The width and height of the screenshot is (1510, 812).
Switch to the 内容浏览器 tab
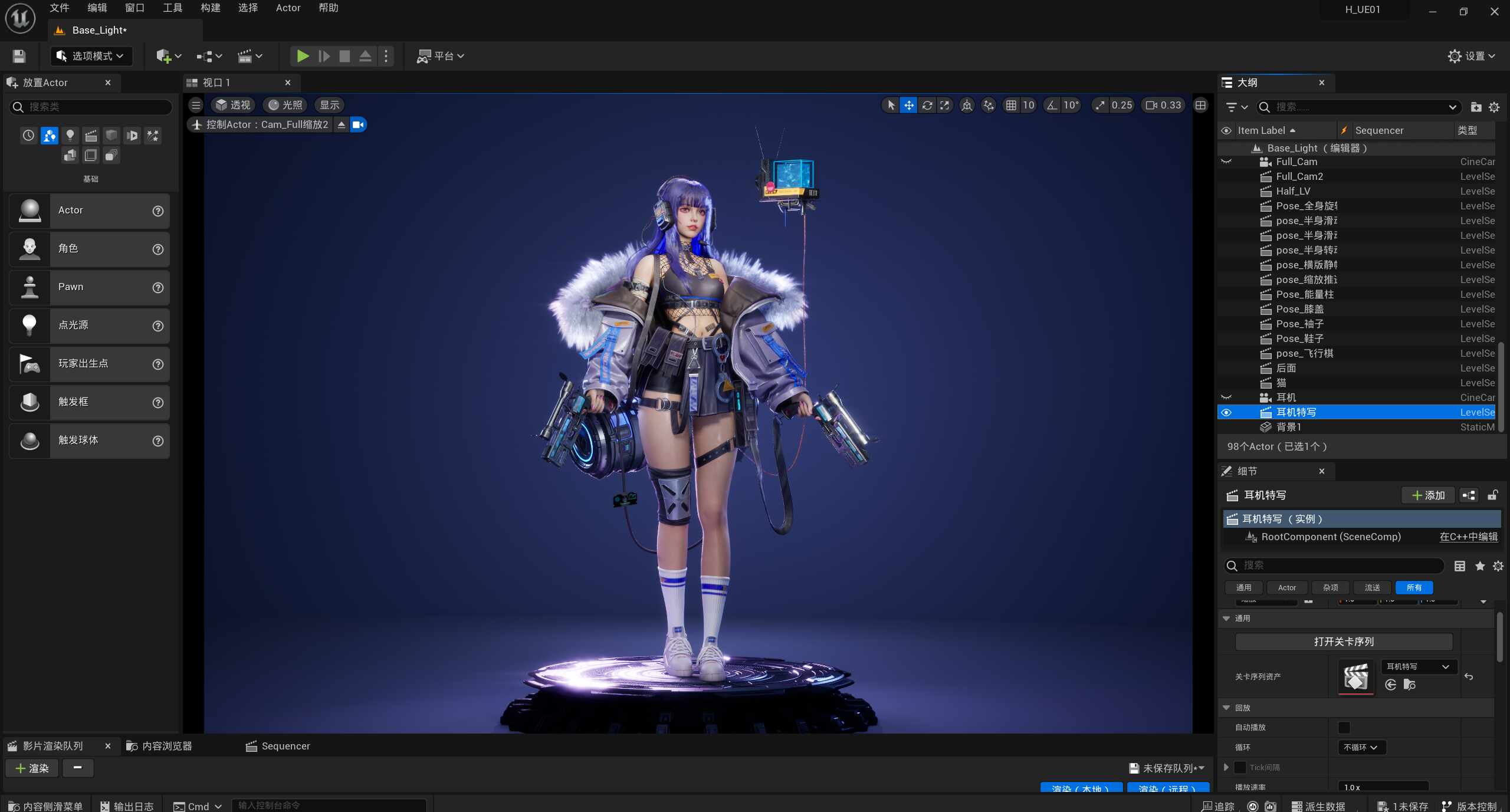160,746
